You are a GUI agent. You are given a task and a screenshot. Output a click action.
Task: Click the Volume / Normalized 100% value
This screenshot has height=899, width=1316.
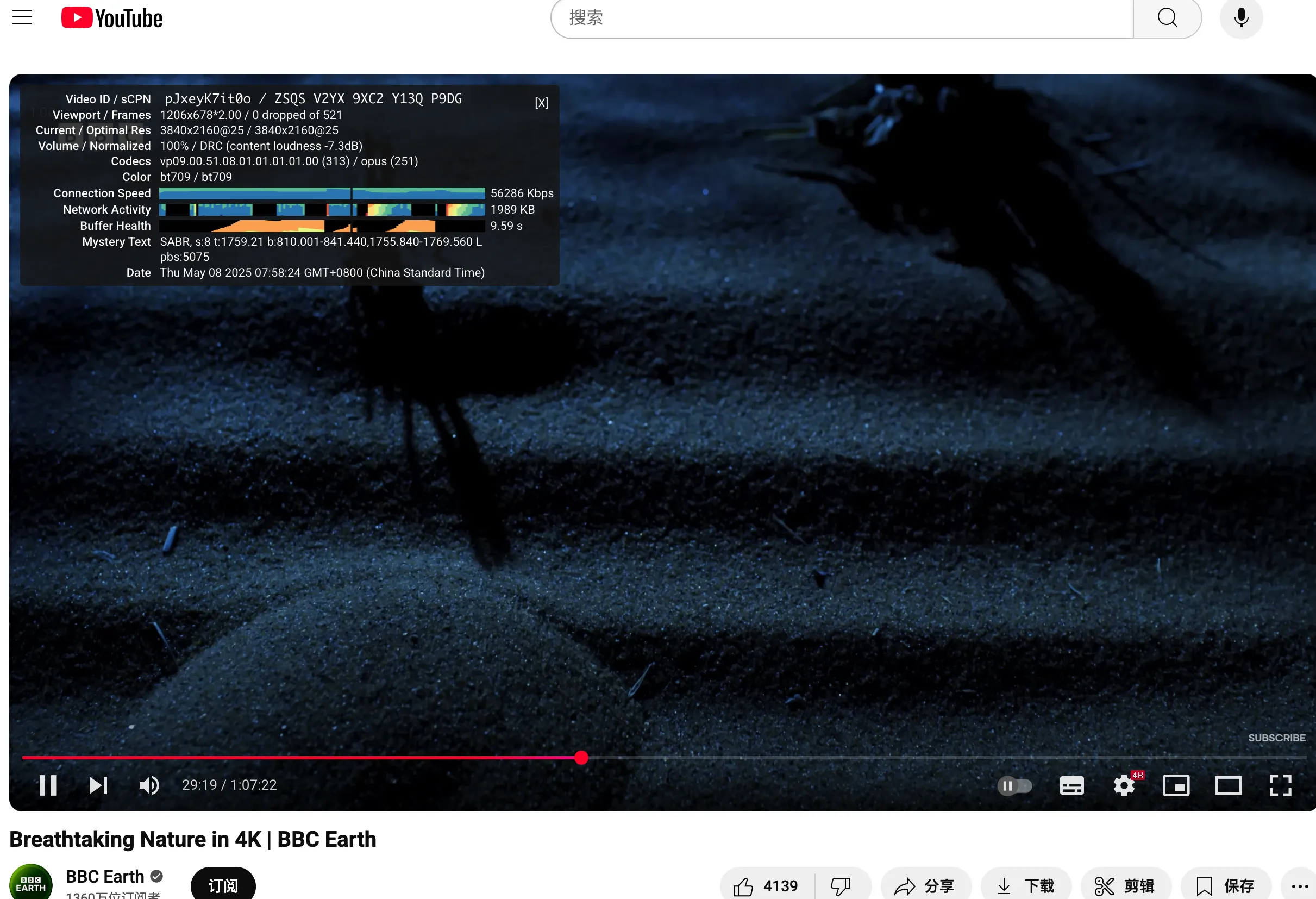[x=261, y=146]
